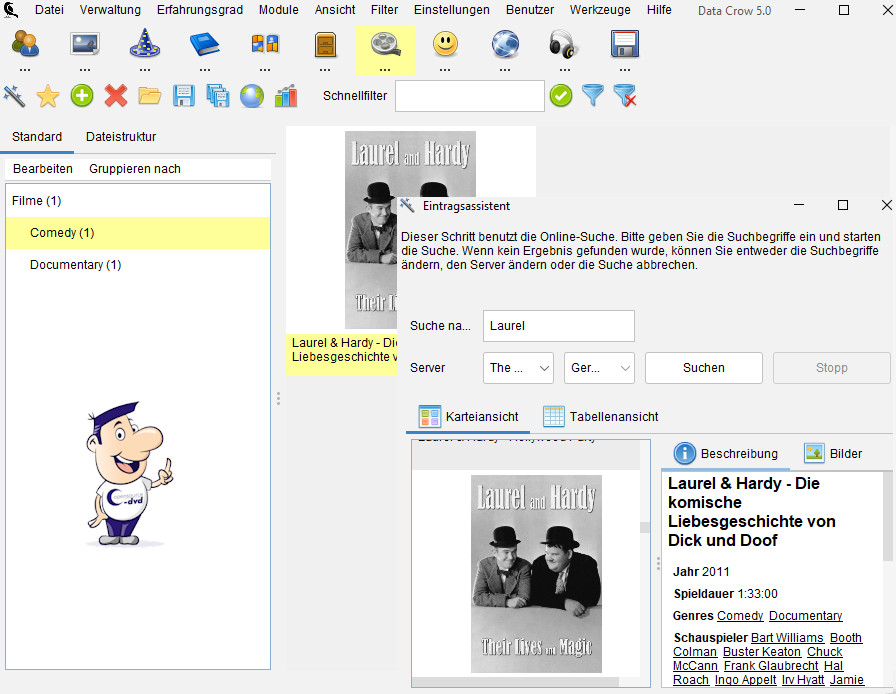Click the save all multi-disk icon
This screenshot has width=896, height=694.
pos(218,96)
